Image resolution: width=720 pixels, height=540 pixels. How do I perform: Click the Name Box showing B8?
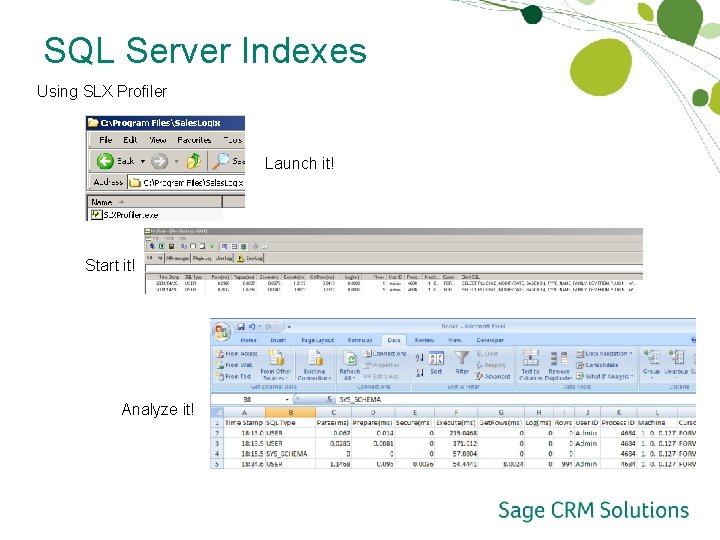248,399
